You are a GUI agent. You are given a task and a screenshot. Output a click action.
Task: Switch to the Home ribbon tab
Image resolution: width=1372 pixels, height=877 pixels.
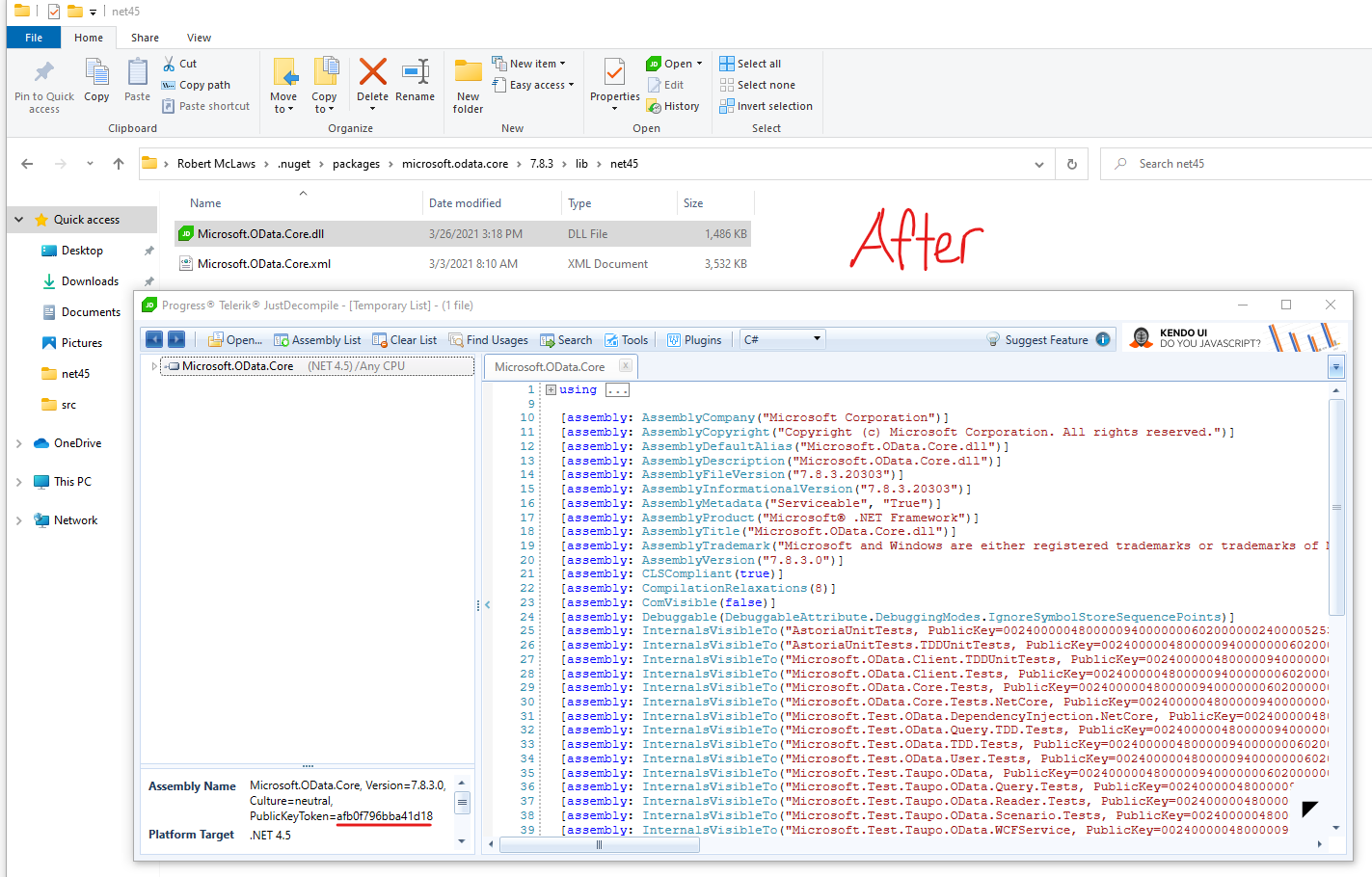pyautogui.click(x=89, y=38)
